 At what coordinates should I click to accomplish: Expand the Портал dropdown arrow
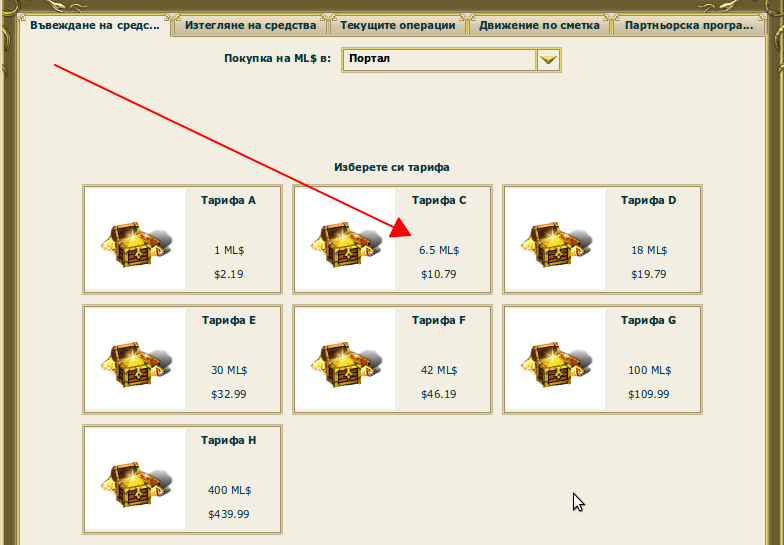[x=547, y=60]
